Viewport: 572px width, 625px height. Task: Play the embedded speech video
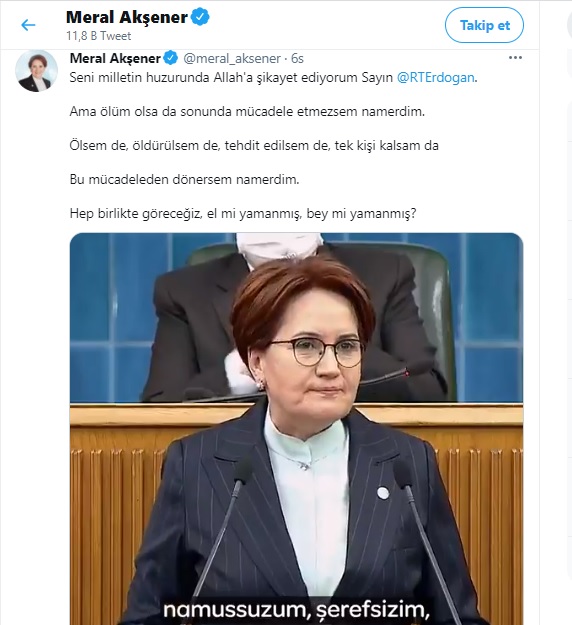296,429
